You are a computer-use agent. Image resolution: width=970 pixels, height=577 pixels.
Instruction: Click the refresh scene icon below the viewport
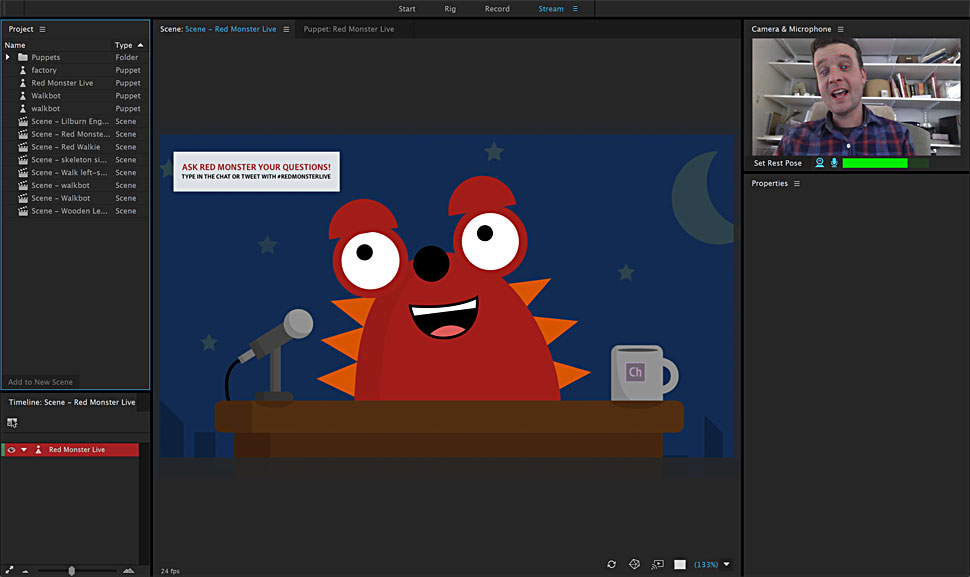click(x=611, y=565)
